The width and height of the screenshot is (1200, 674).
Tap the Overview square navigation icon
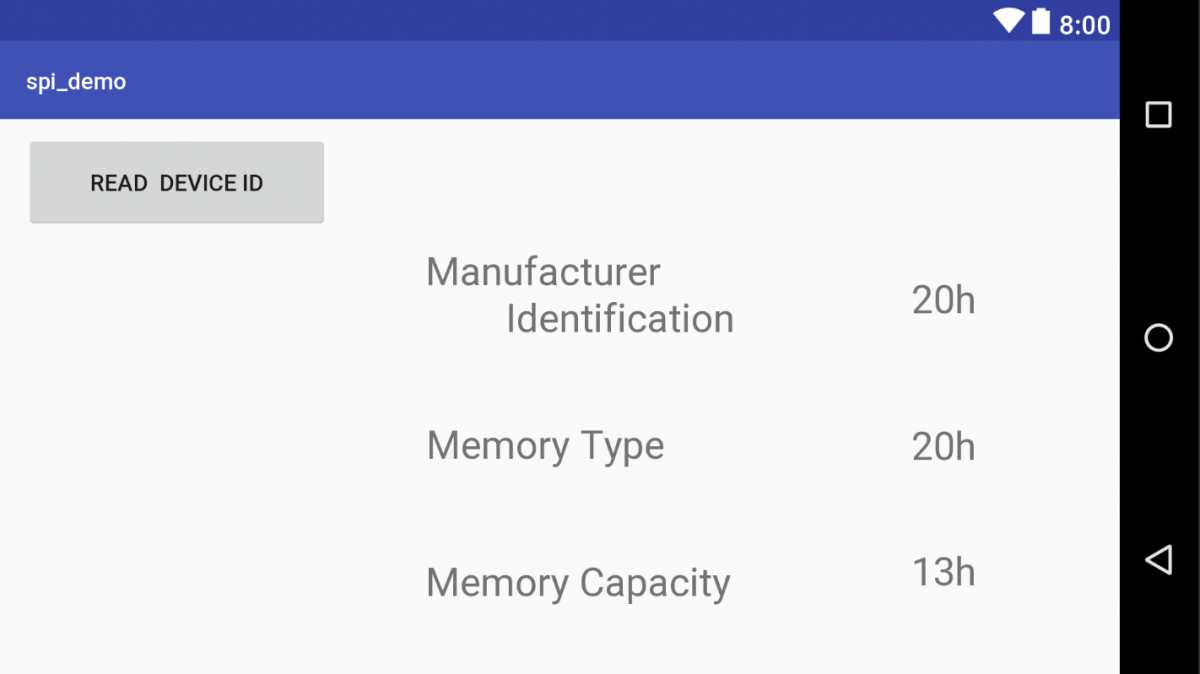coord(1158,114)
